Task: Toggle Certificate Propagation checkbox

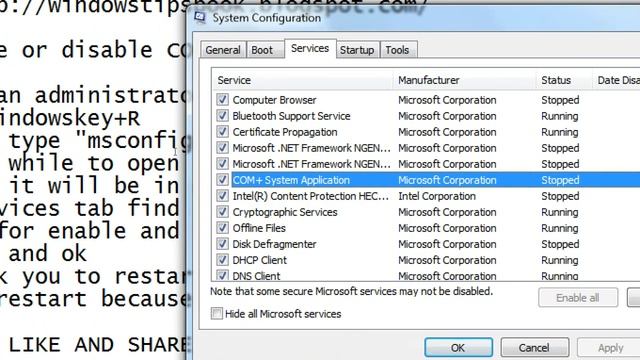Action: tap(222, 132)
